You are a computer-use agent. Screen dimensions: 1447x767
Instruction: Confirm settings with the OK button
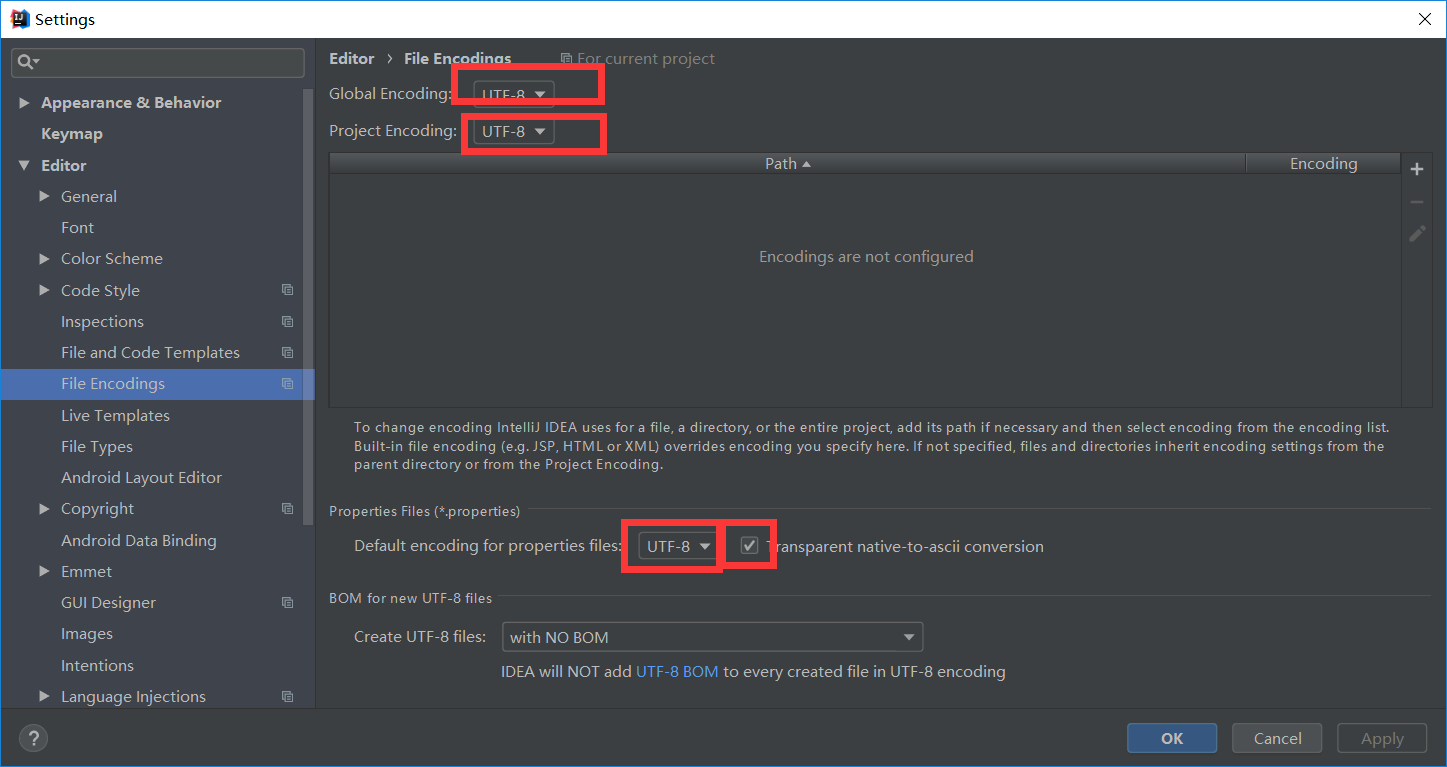(1172, 738)
